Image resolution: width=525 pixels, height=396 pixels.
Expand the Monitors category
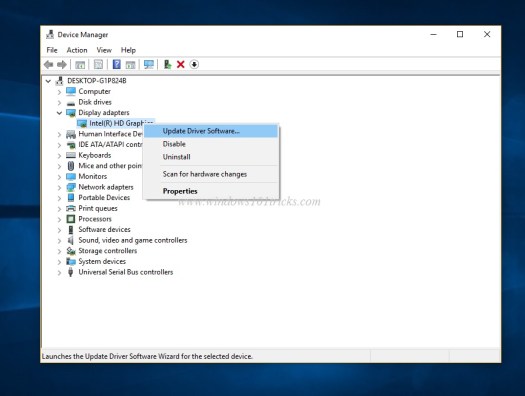click(59, 177)
